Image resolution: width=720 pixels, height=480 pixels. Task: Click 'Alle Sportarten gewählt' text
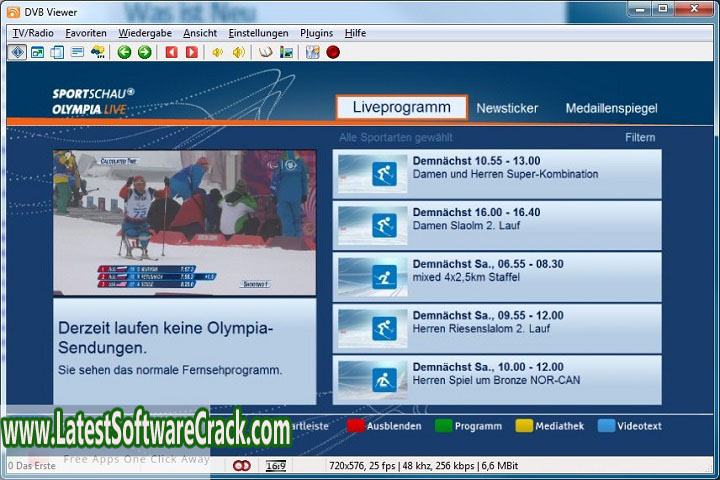(396, 137)
